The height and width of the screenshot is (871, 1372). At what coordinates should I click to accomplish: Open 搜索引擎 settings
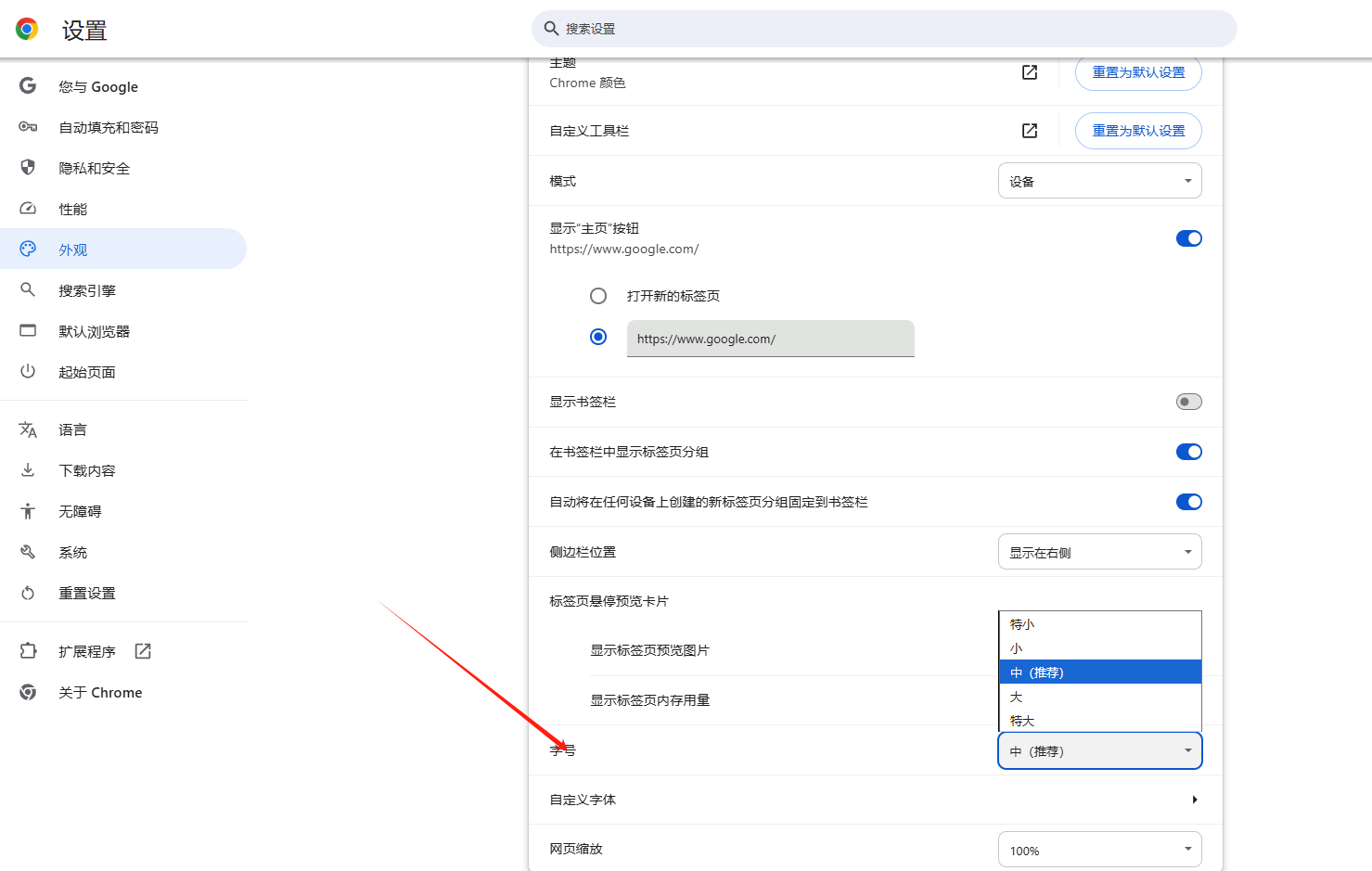point(123,290)
